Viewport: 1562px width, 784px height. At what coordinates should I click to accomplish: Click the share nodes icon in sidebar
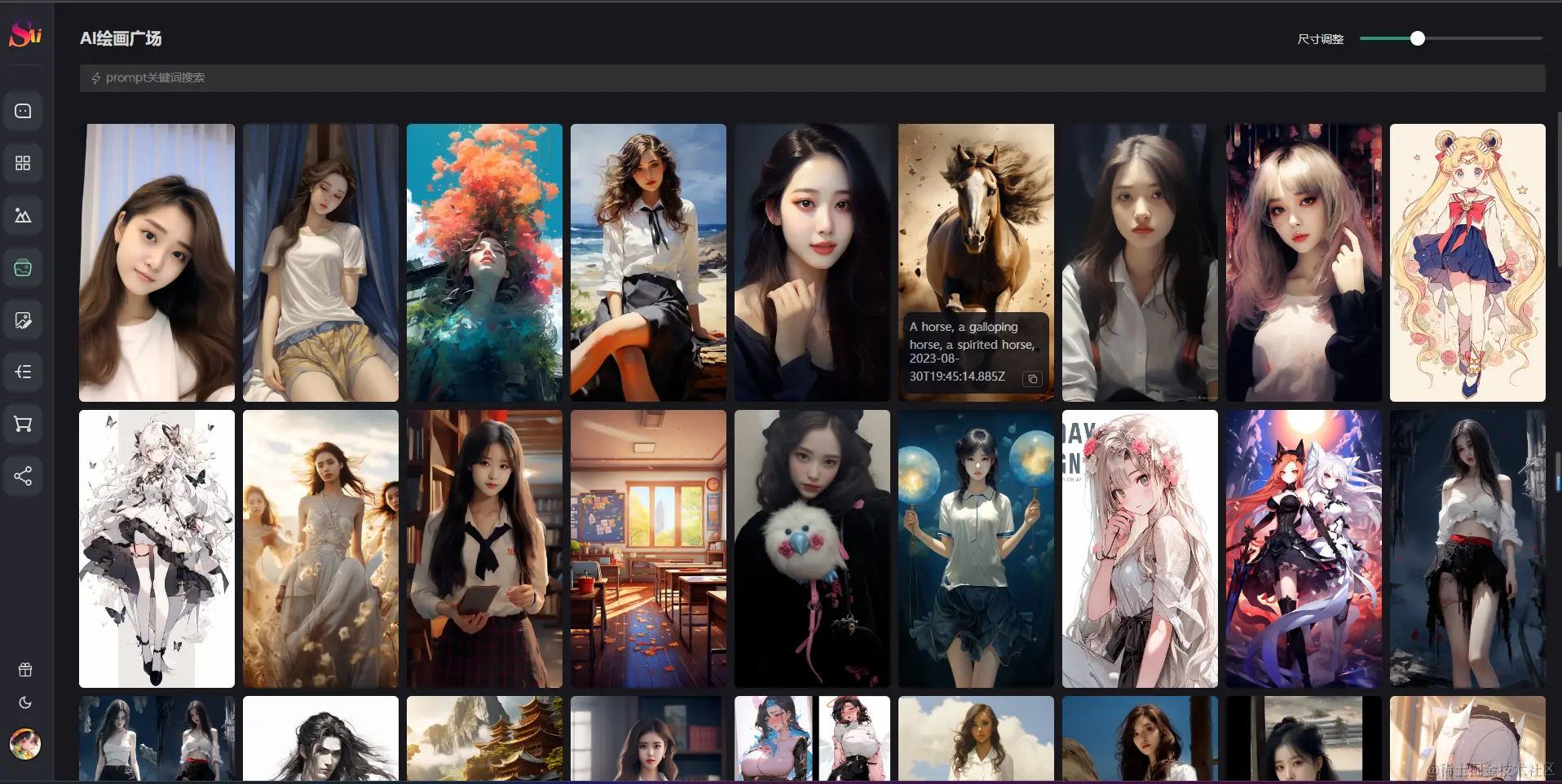pos(23,476)
